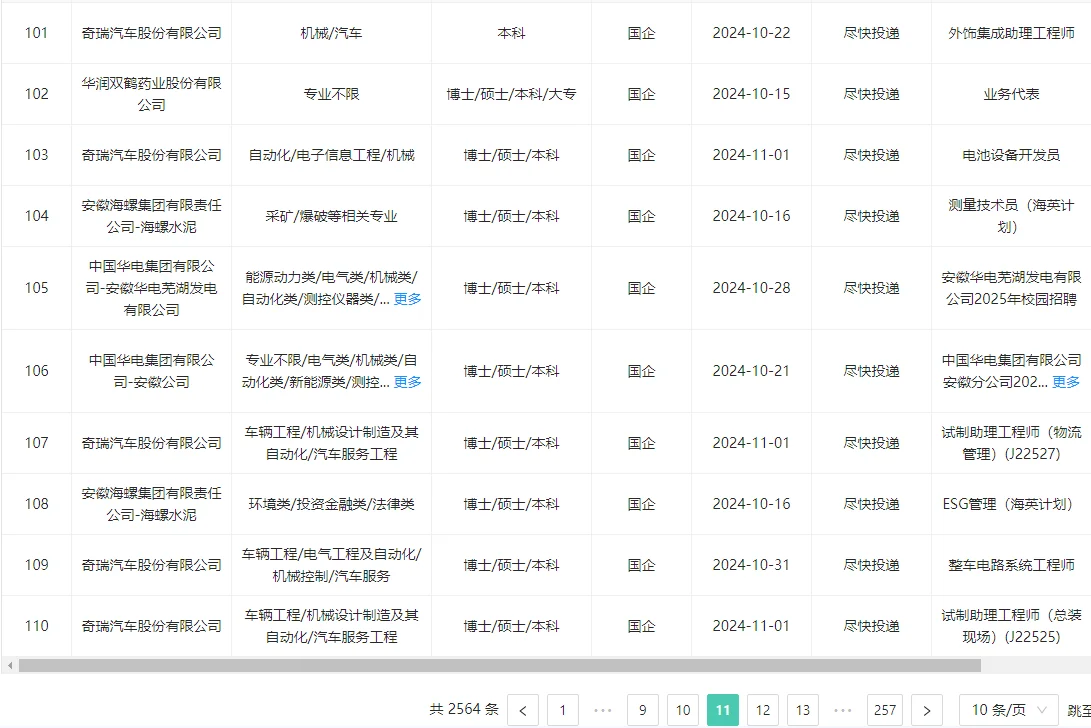Click date 2024-10-31
The height and width of the screenshot is (728, 1091).
pyautogui.click(x=751, y=564)
